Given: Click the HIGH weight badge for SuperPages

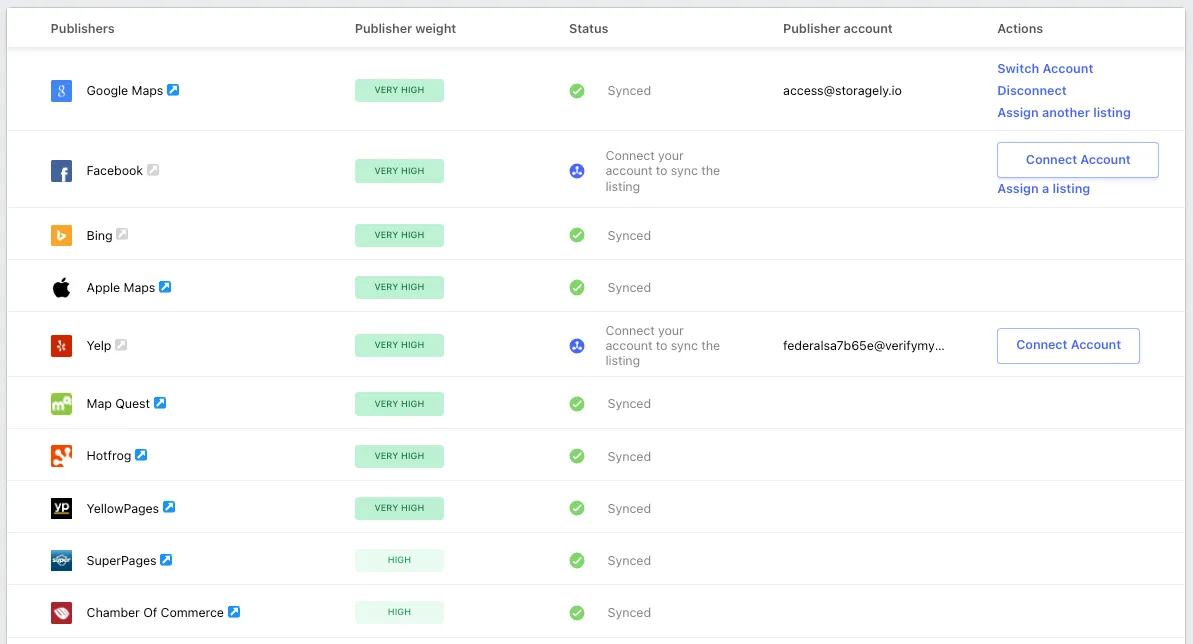Looking at the screenshot, I should pos(399,560).
